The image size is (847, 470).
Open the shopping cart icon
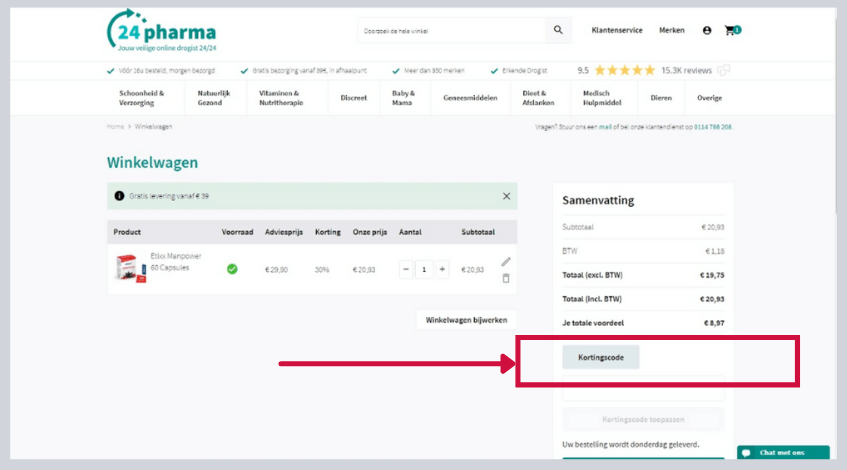click(731, 31)
